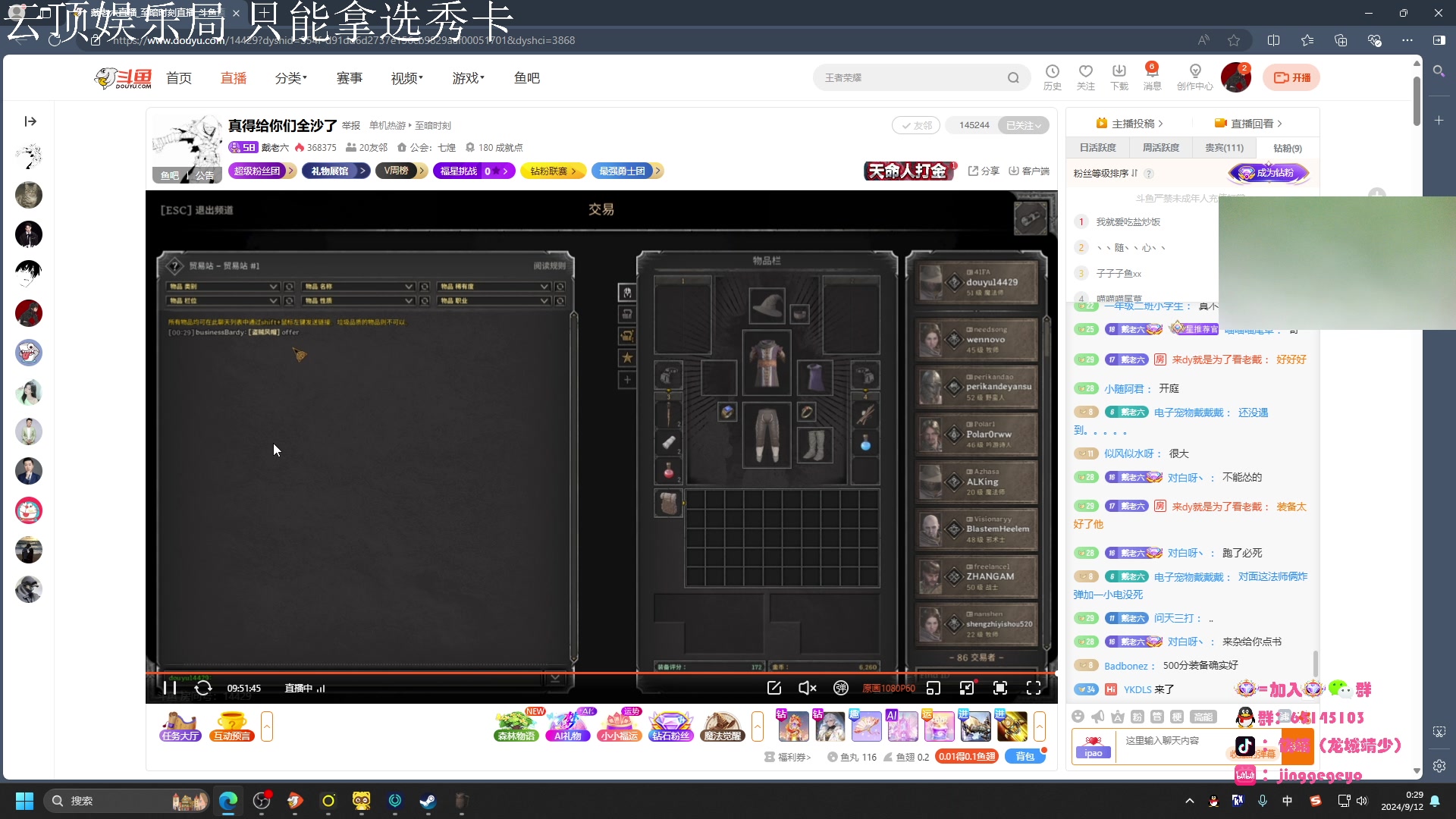The height and width of the screenshot is (819, 1456).
Task: Click the search magnifier in search box
Action: point(1013,78)
